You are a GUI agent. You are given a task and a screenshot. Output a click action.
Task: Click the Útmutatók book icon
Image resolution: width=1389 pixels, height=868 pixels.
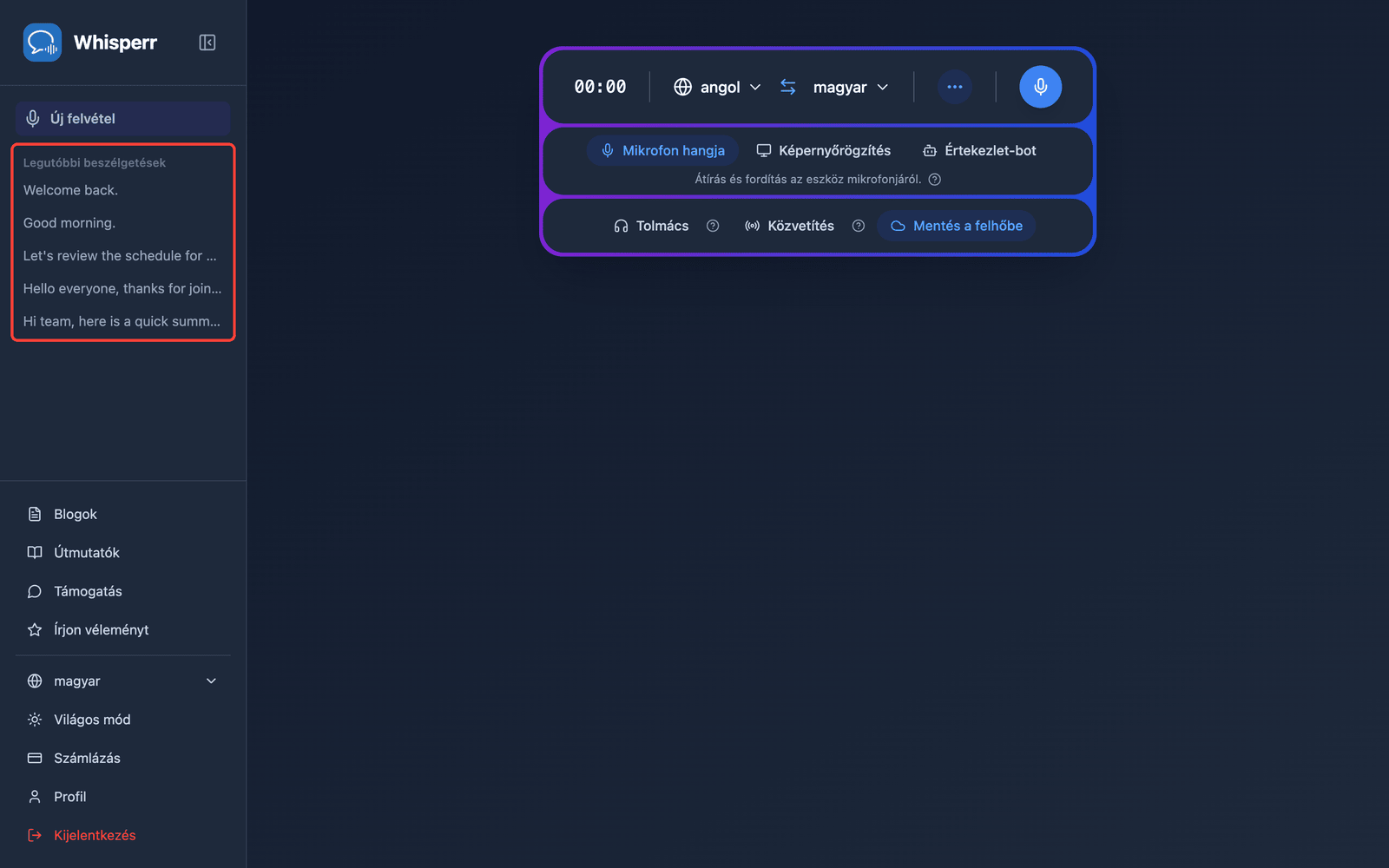tap(35, 553)
